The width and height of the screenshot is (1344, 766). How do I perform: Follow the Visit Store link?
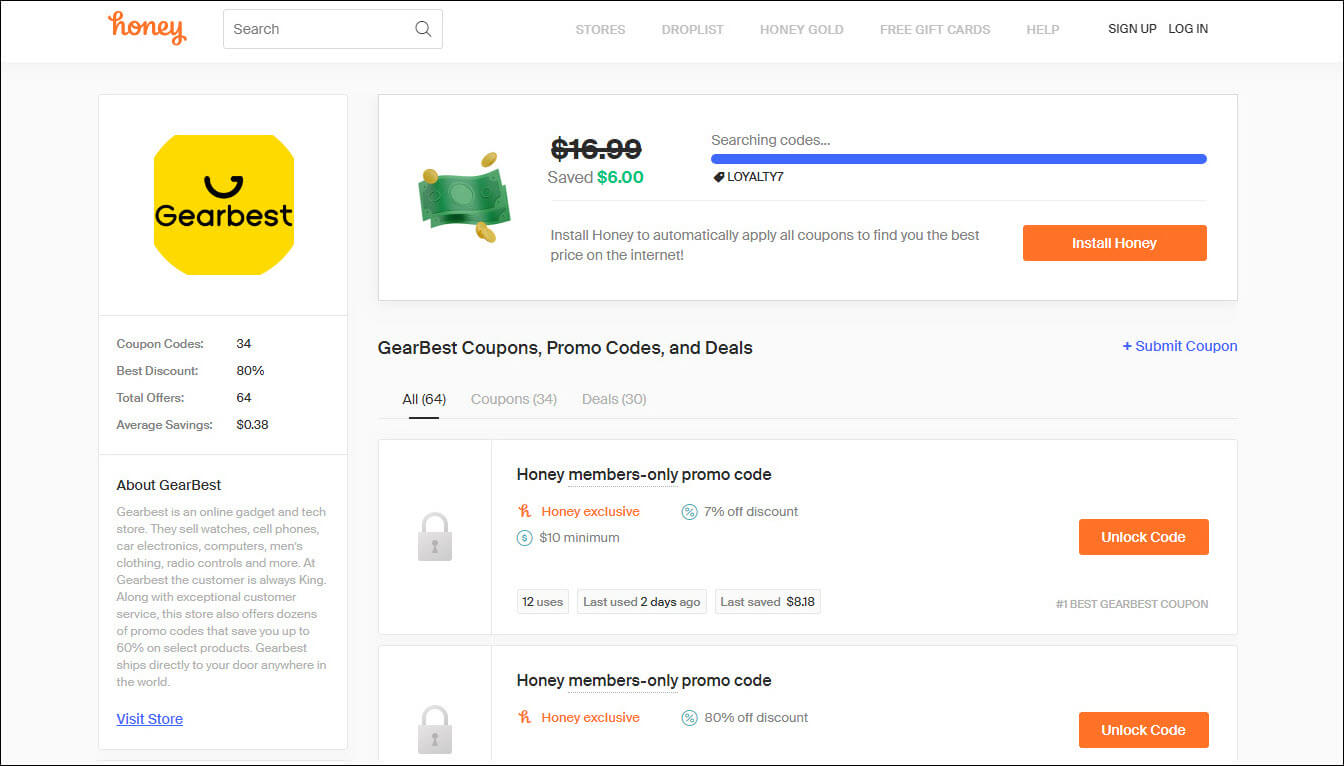pos(150,719)
